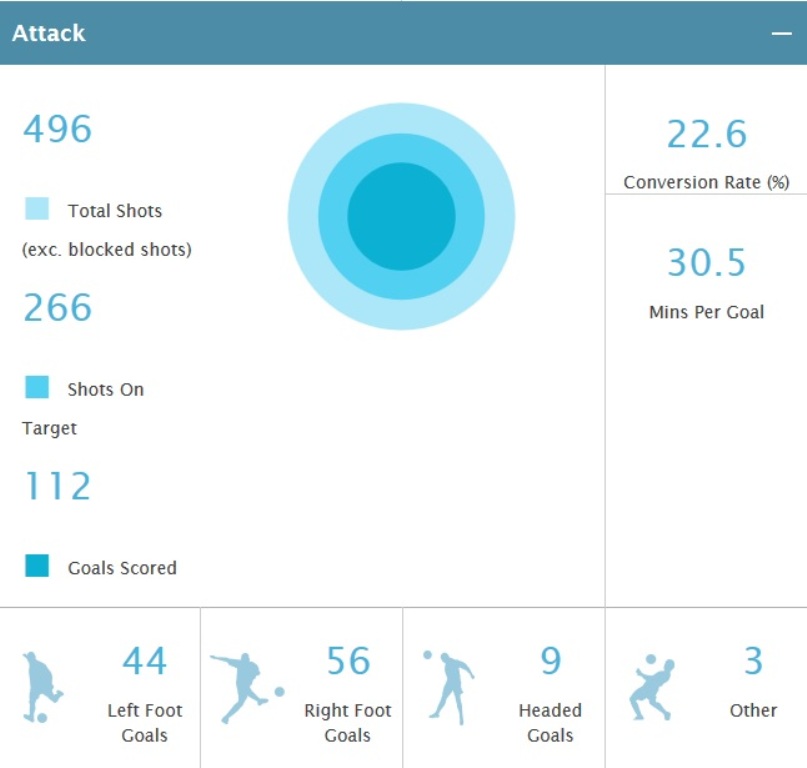The image size is (807, 768).
Task: Click the 22.6 conversion rate figure
Action: click(x=706, y=134)
